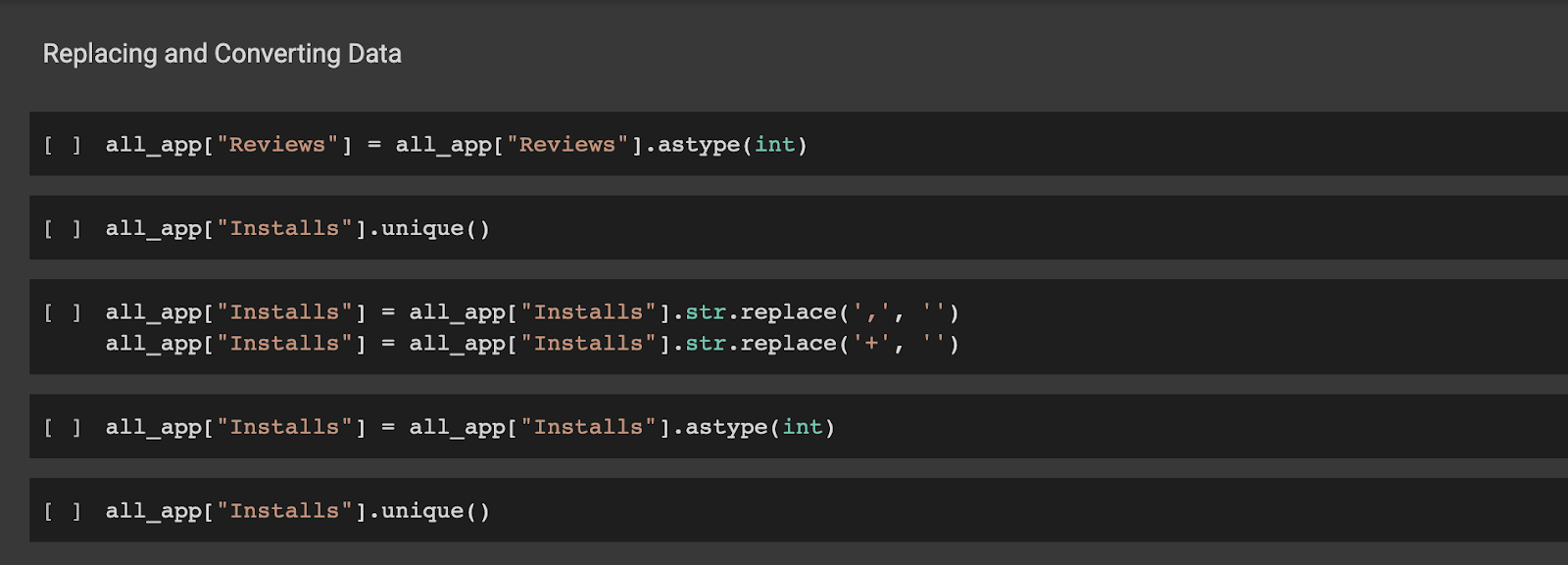Click the left-hand "Reviews" string in the top cell
Screen dimensions: 1568x565
[277, 145]
